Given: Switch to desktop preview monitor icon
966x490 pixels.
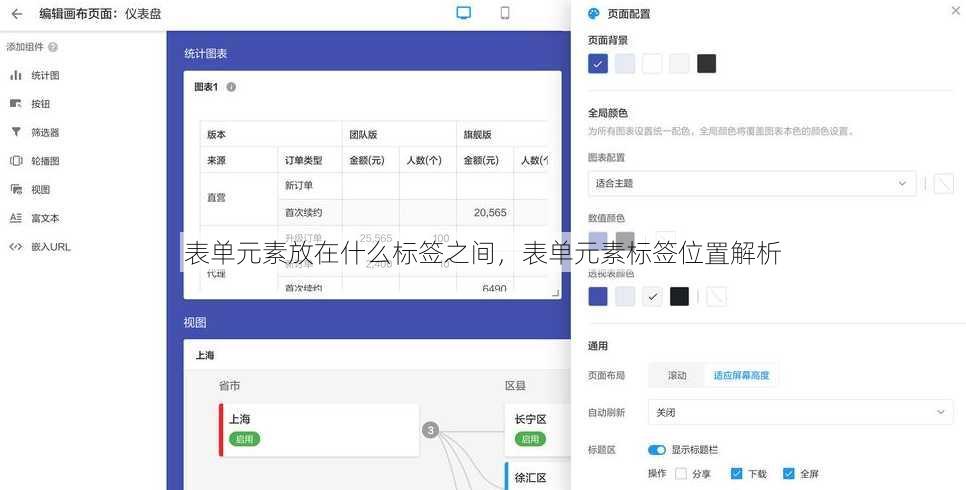Looking at the screenshot, I should [x=463, y=13].
